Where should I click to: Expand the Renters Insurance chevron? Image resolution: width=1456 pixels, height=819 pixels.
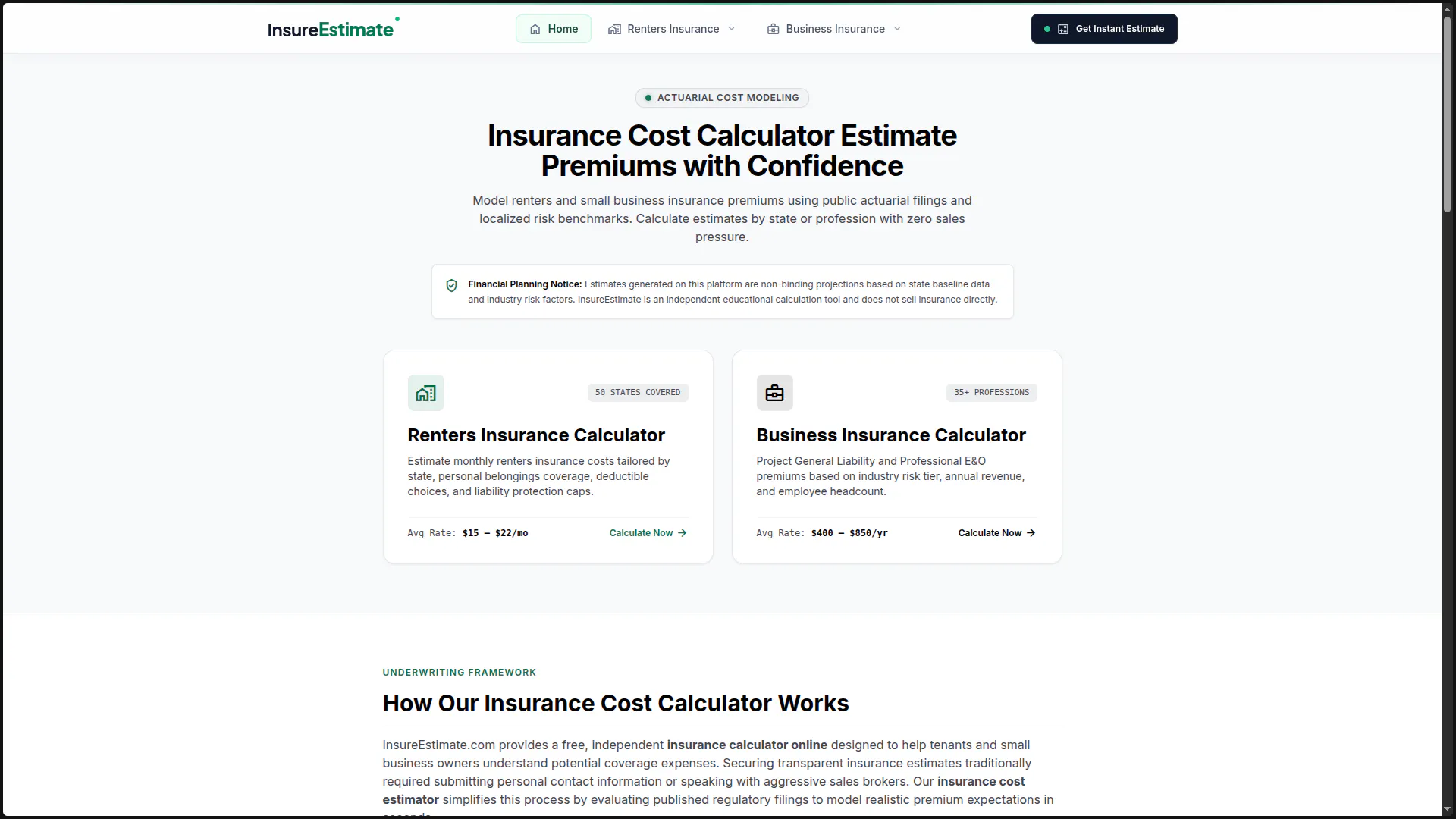coord(732,29)
